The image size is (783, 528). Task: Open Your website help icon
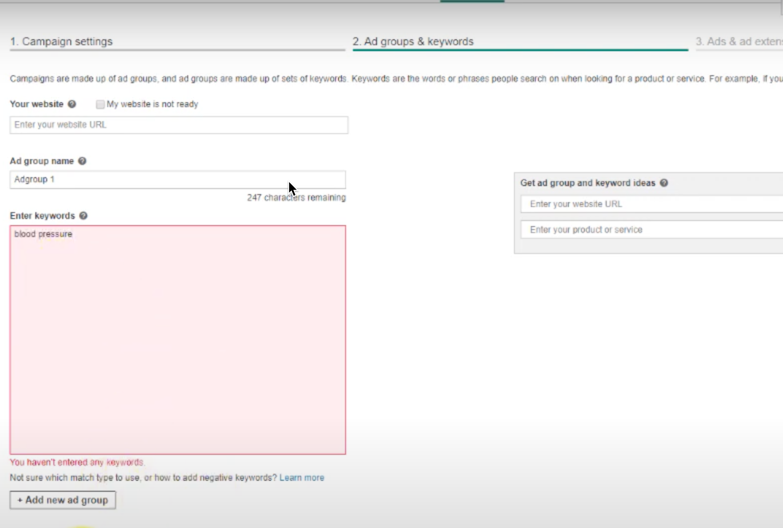72,104
